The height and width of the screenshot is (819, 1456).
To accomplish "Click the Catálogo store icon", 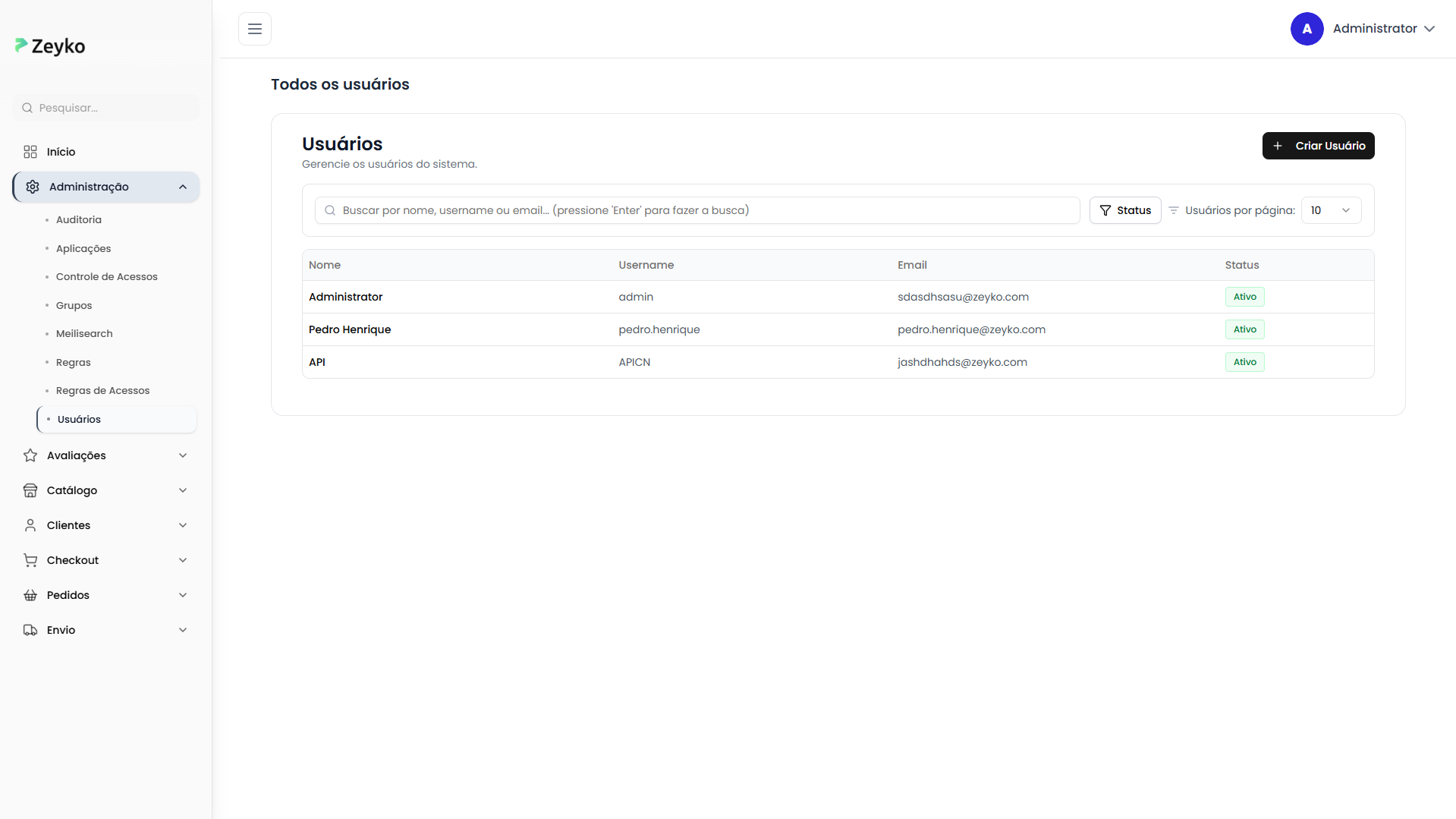I will click(x=30, y=490).
